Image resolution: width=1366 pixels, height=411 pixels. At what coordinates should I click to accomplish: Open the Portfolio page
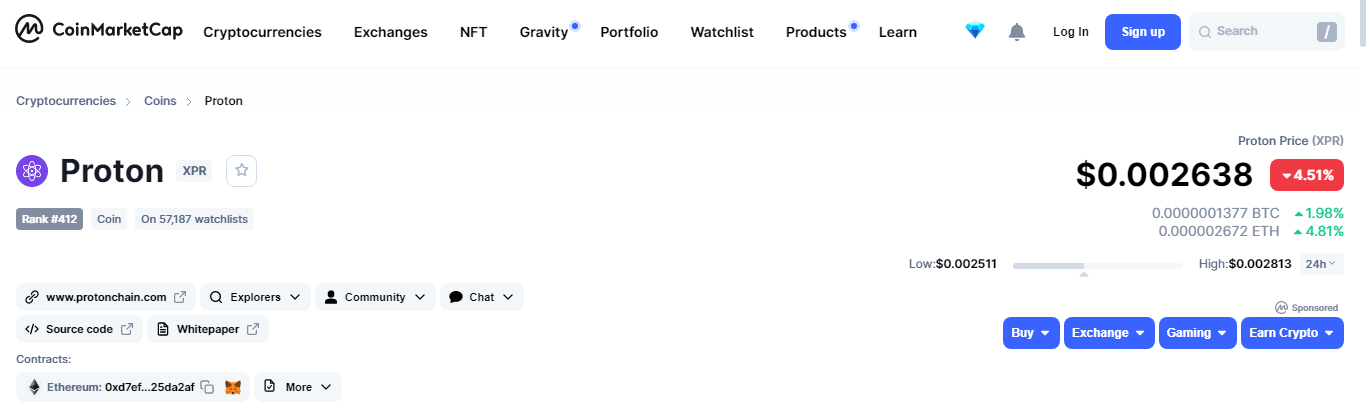pos(629,32)
